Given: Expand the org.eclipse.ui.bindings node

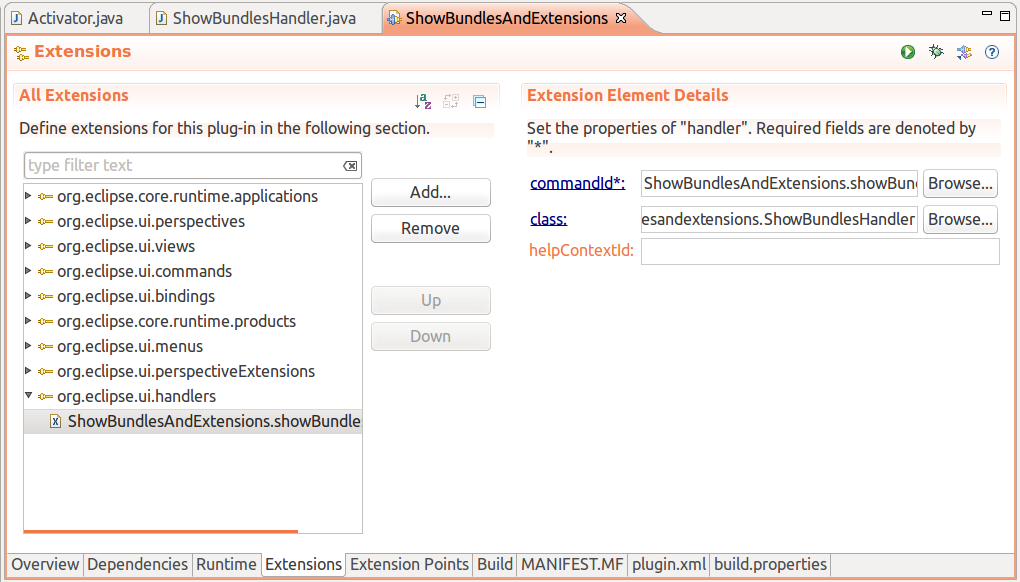Looking at the screenshot, I should pos(28,296).
